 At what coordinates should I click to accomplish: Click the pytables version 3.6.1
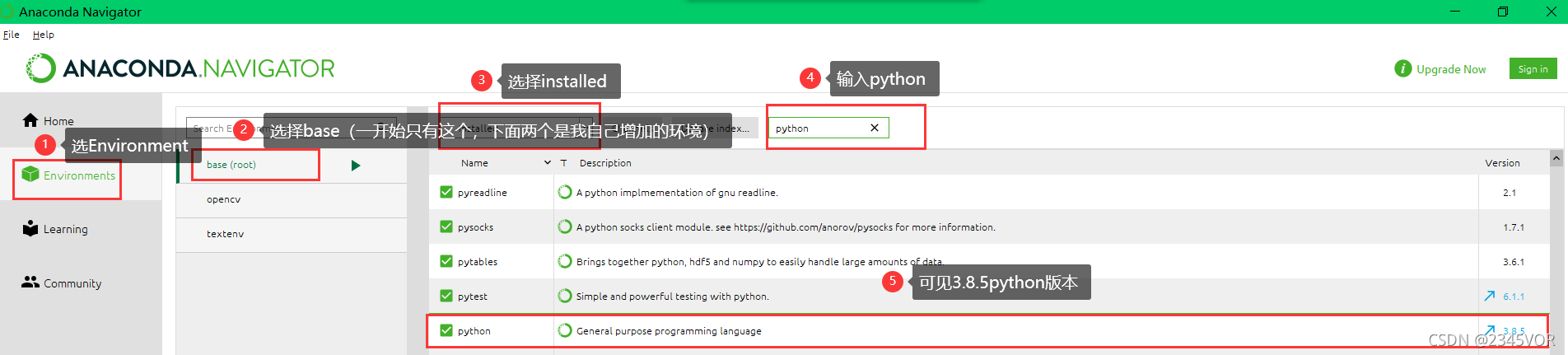point(1514,262)
